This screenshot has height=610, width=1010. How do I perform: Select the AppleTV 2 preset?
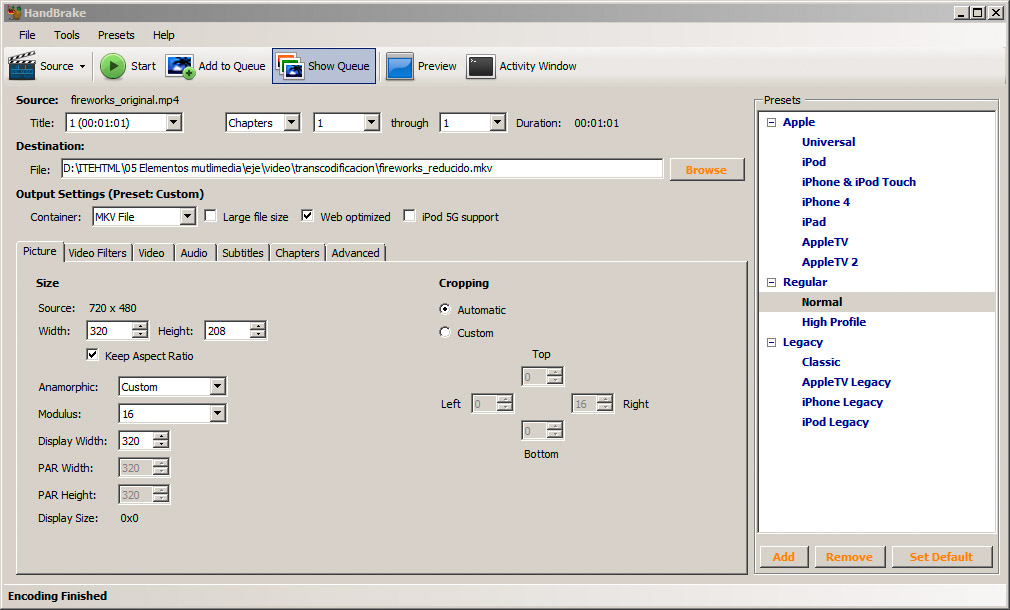click(x=830, y=262)
